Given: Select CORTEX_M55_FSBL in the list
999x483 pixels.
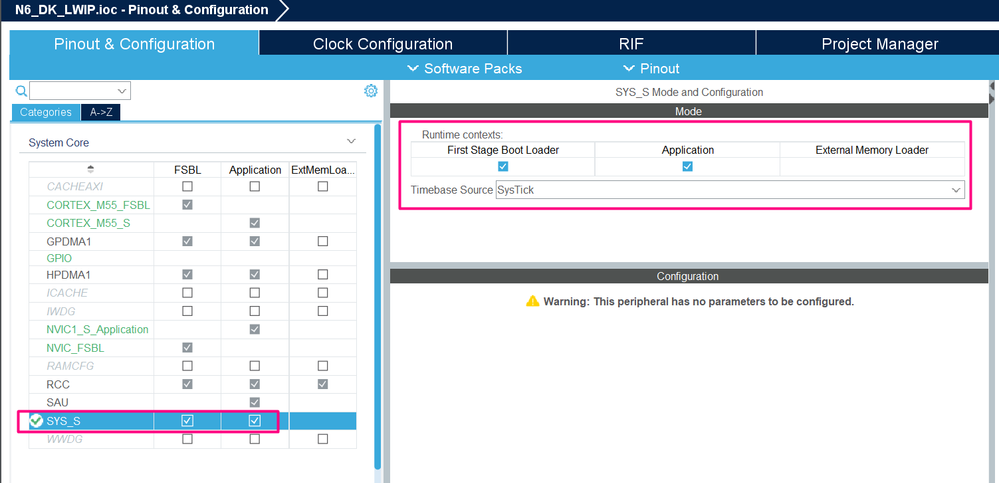Looking at the screenshot, I should (98, 205).
